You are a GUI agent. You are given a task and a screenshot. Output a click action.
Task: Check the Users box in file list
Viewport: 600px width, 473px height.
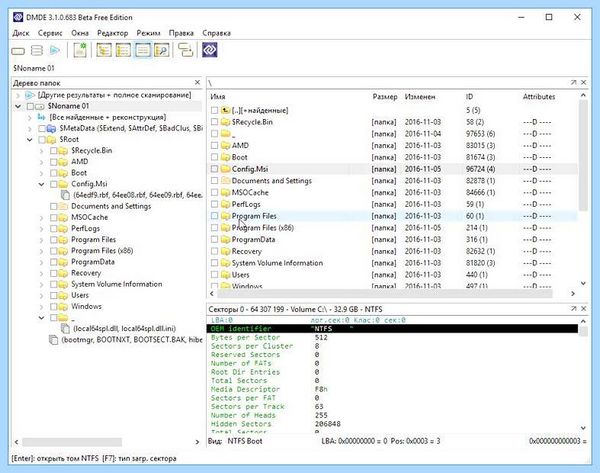[214, 275]
